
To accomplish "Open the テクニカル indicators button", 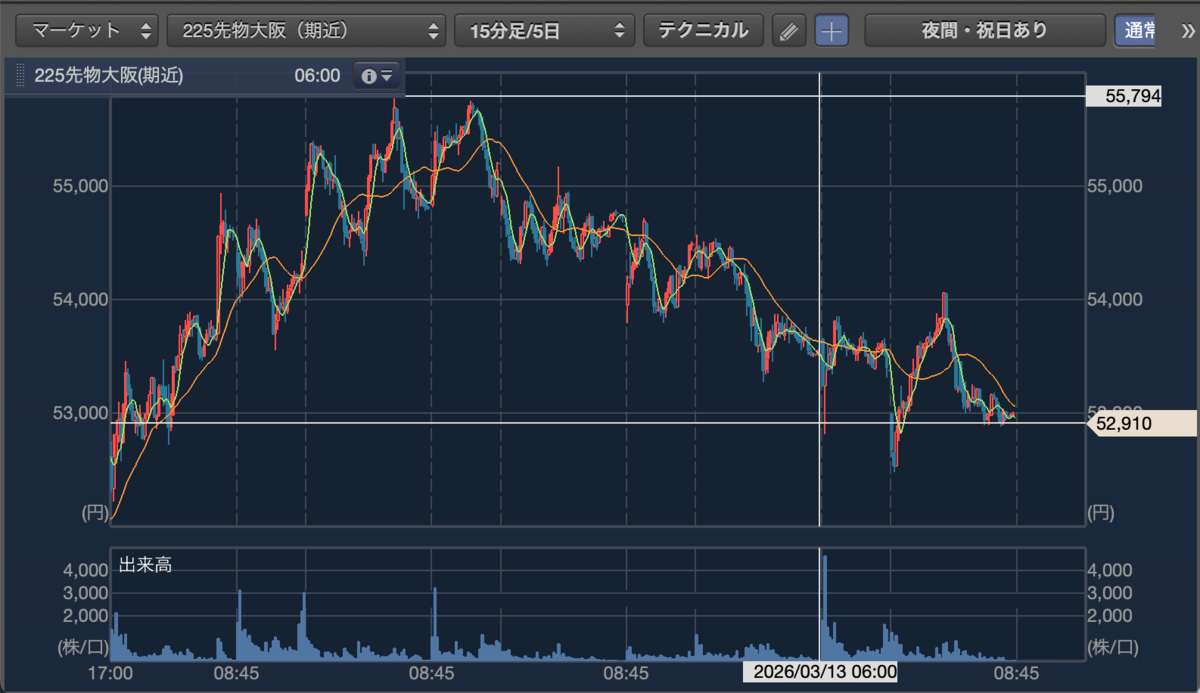I will 703,30.
